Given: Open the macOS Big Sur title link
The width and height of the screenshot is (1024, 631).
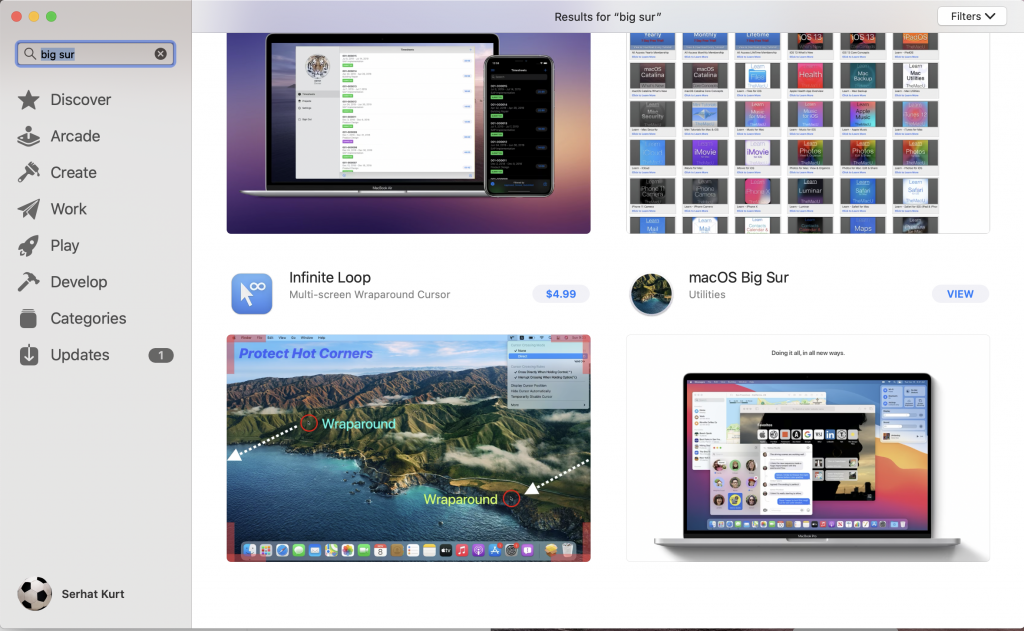Looking at the screenshot, I should click(739, 278).
